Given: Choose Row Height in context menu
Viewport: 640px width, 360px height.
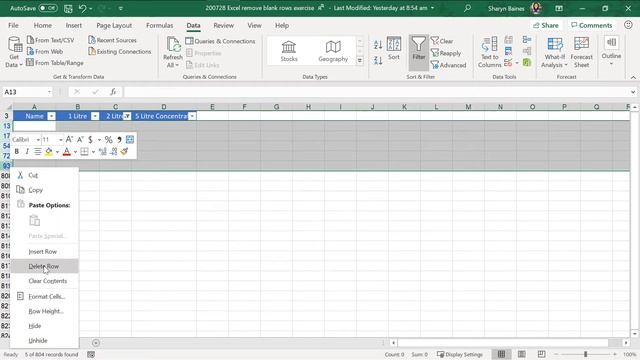Looking at the screenshot, I should (x=44, y=311).
